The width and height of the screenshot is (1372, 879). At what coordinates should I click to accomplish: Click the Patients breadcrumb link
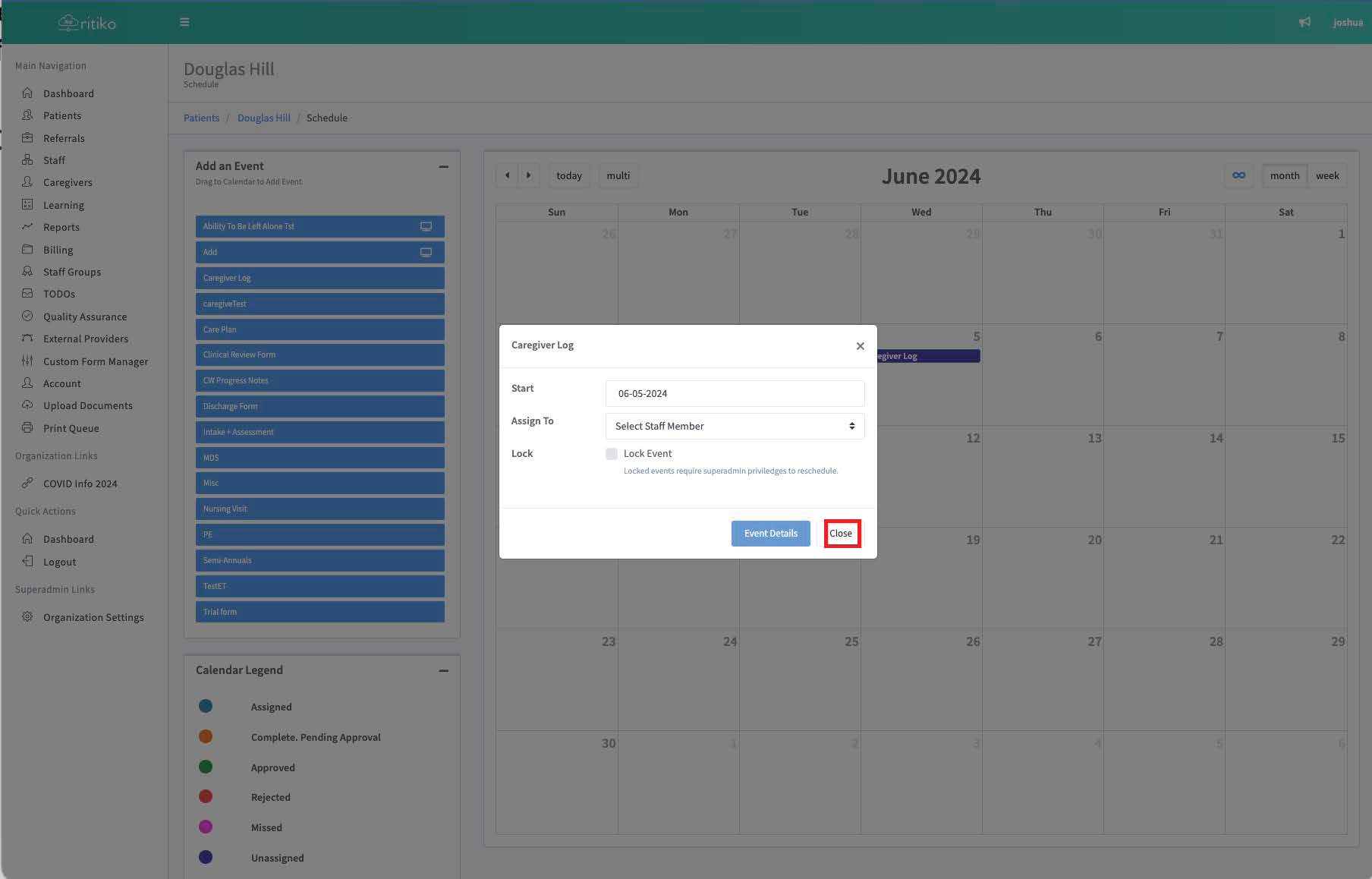[201, 118]
